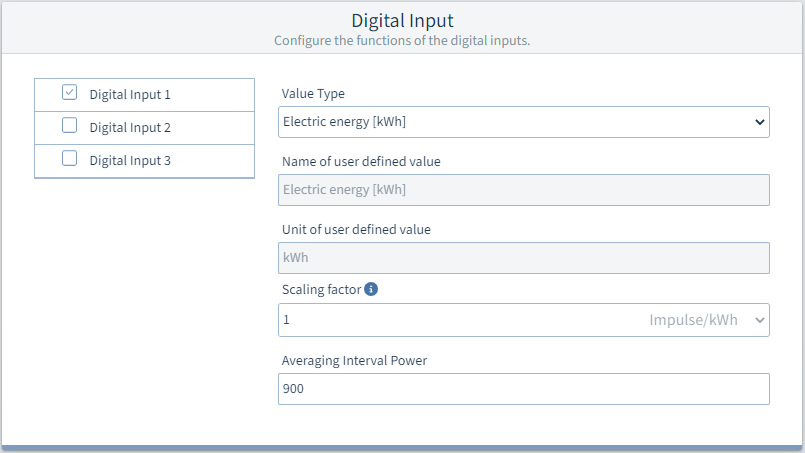Click the Unit of user defined value field
805x453 pixels.
point(524,258)
